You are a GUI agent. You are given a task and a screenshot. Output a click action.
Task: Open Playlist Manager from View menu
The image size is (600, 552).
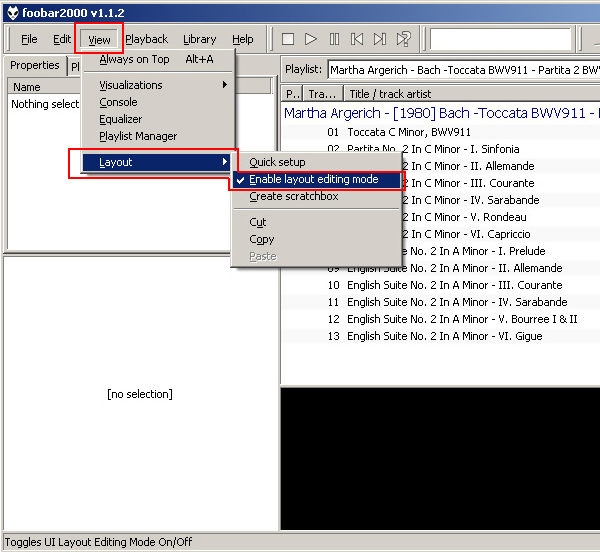tap(158, 136)
